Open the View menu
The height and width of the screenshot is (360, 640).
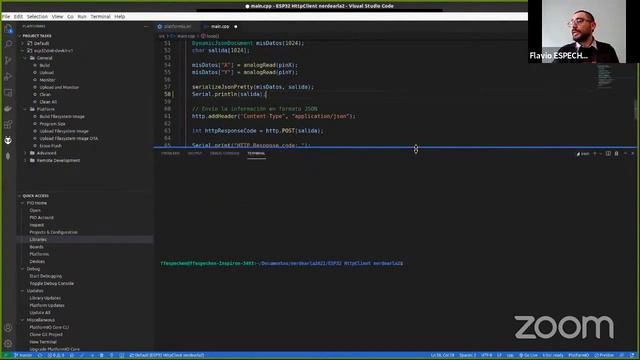(x=58, y=17)
